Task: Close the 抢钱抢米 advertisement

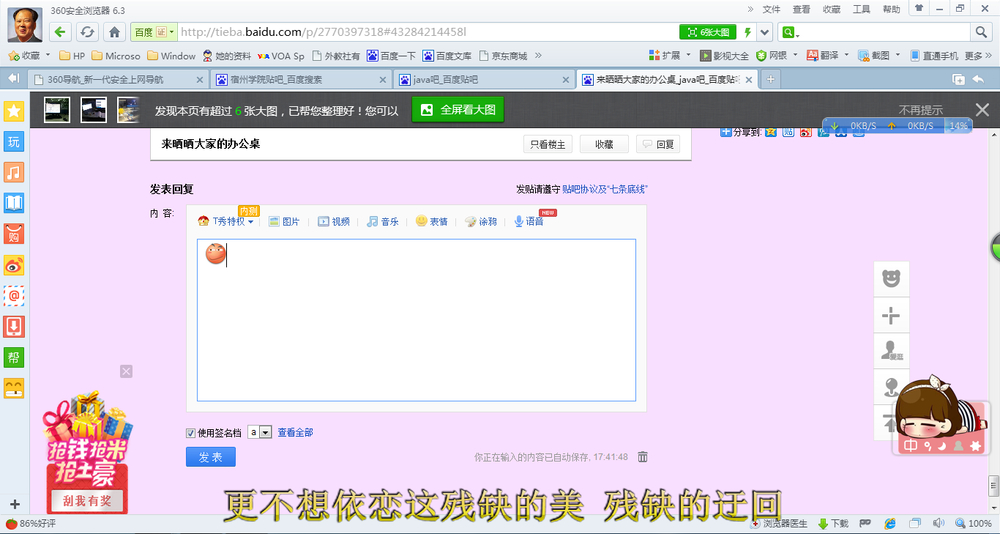Action: pyautogui.click(x=126, y=371)
